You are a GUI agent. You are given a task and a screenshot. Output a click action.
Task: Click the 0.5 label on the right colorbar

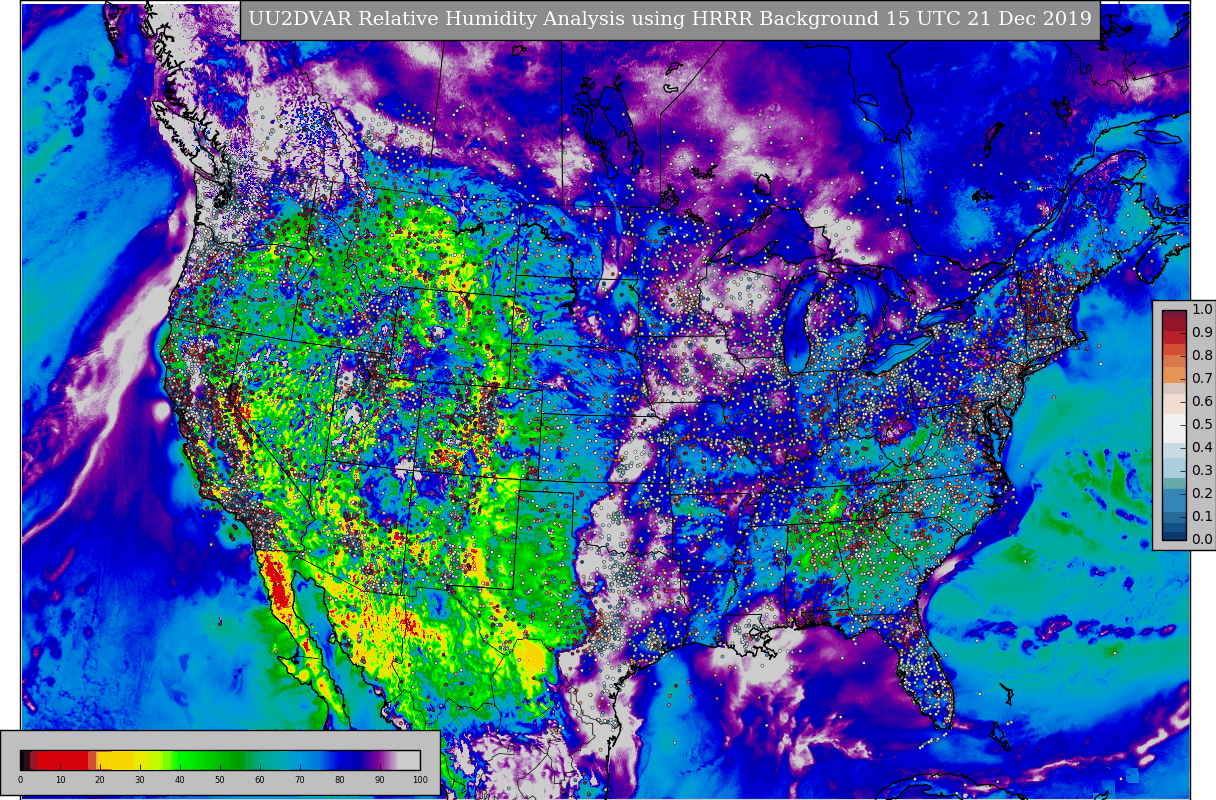pyautogui.click(x=1202, y=425)
